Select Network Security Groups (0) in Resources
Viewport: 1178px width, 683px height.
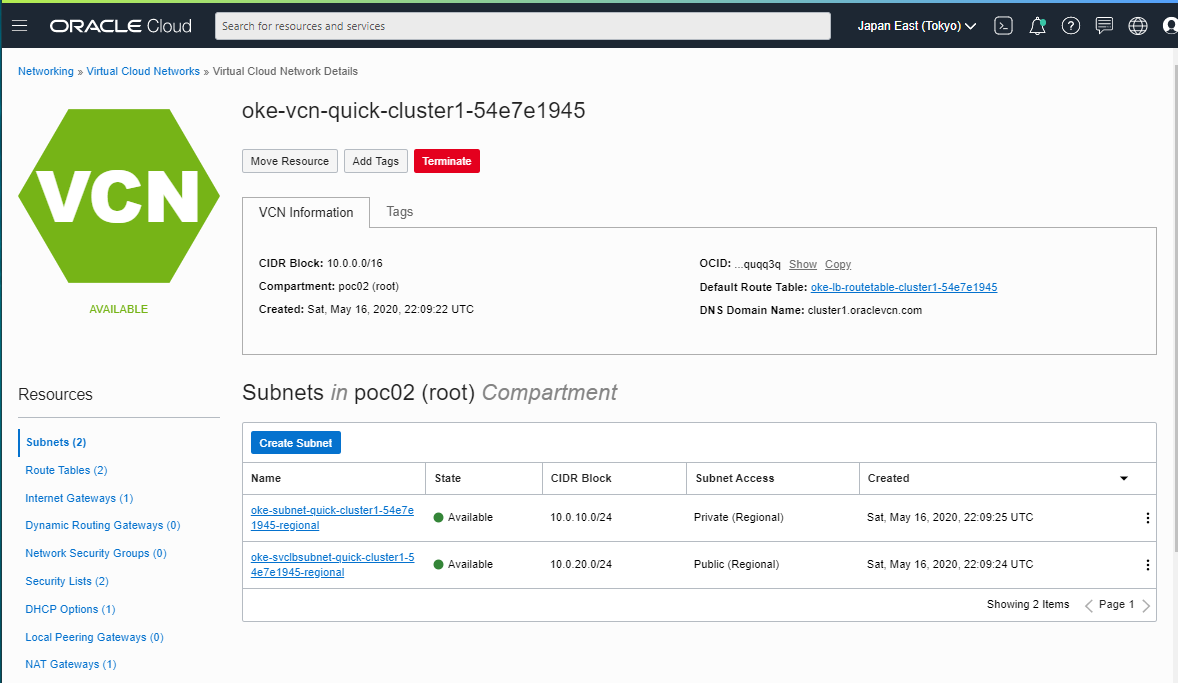point(96,553)
